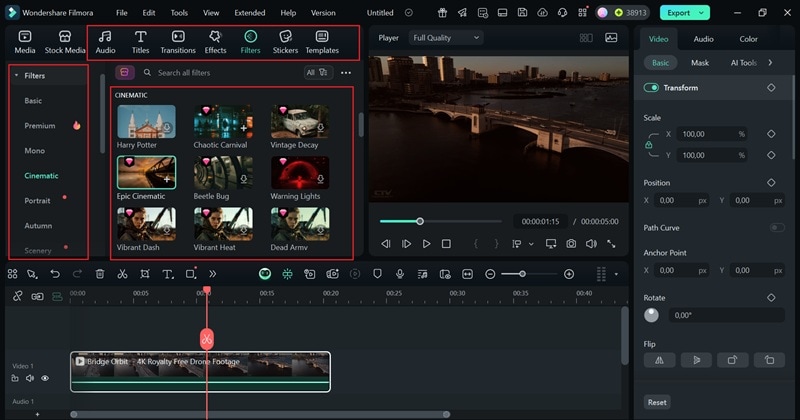The image size is (800, 420).
Task: Open dropdown arrow beside mark clip icon
Action: click(531, 244)
